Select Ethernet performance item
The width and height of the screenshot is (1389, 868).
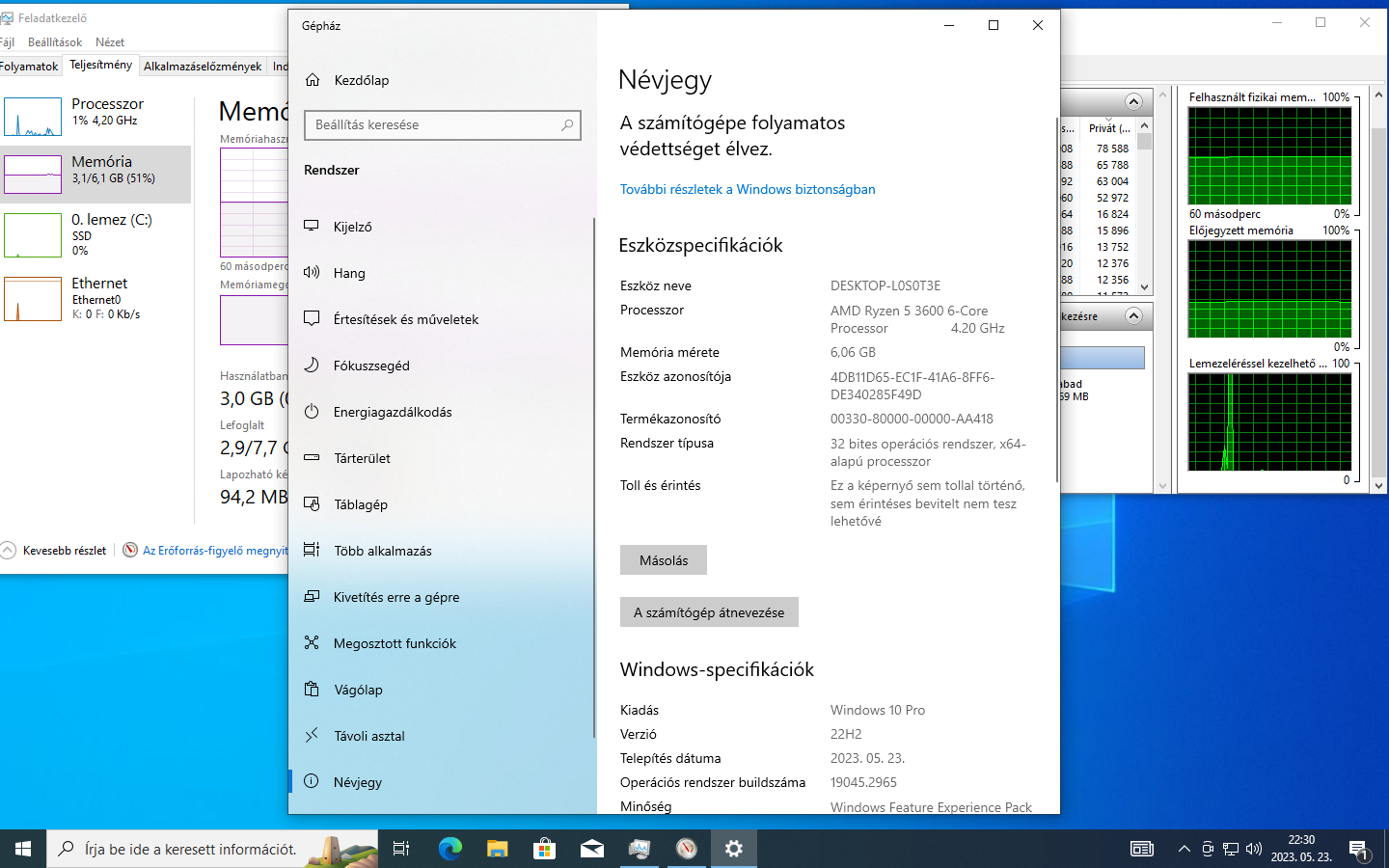click(96, 298)
